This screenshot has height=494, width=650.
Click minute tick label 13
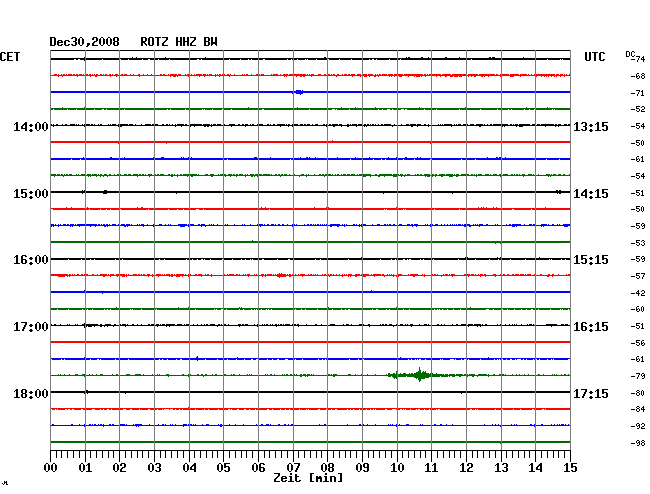click(501, 468)
